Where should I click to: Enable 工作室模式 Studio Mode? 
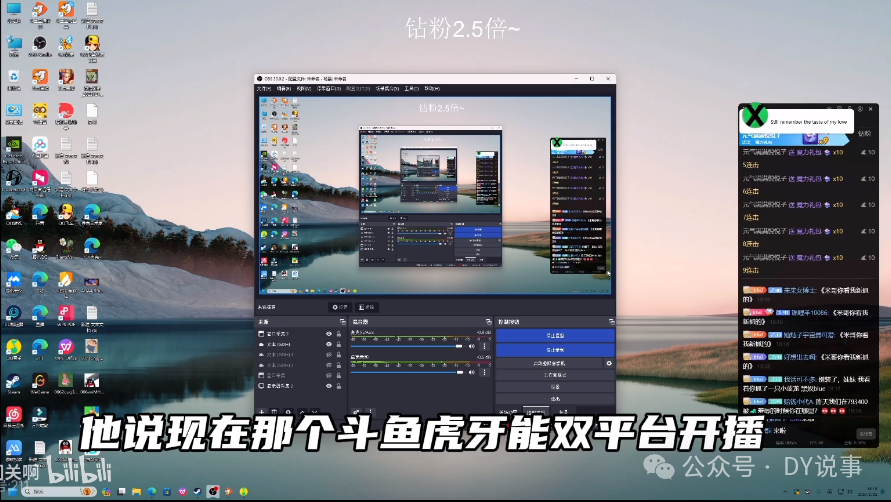click(x=555, y=375)
